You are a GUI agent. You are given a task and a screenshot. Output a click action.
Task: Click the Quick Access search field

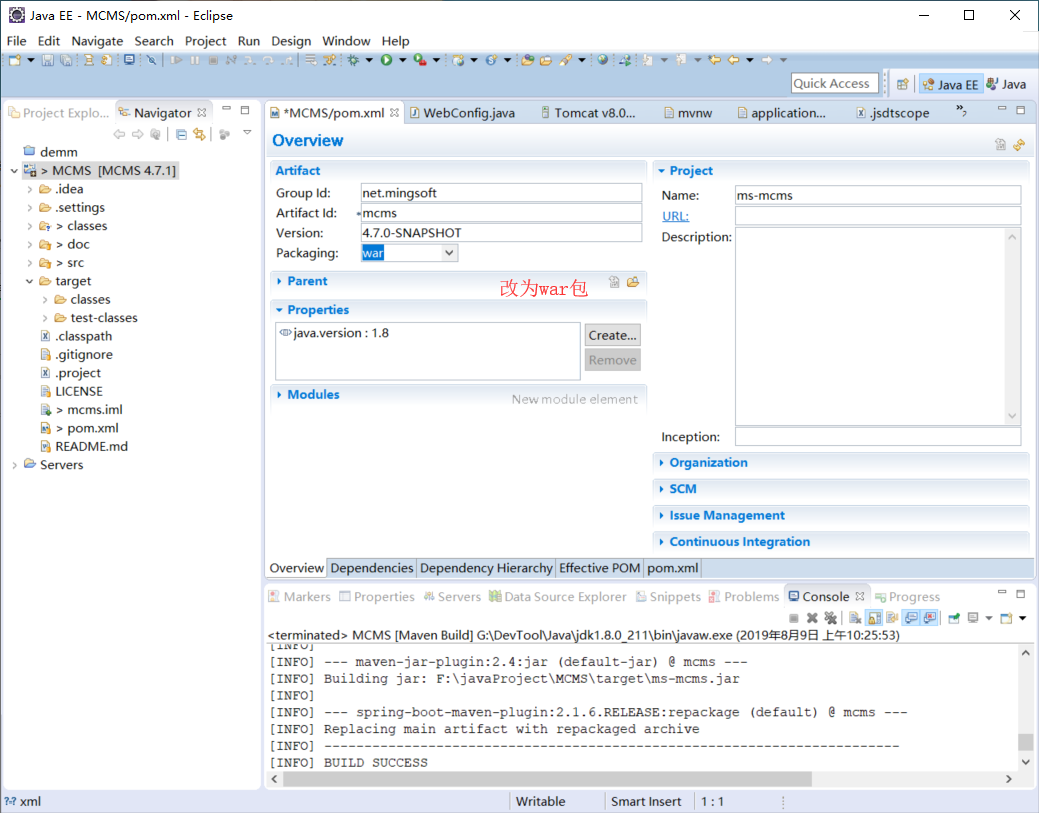point(834,83)
